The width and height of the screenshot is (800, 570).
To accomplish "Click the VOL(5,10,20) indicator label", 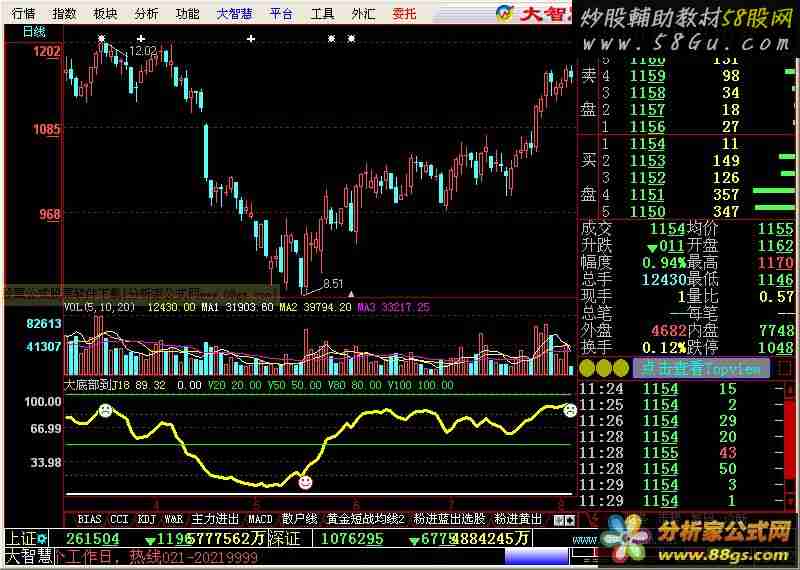I will [99, 307].
